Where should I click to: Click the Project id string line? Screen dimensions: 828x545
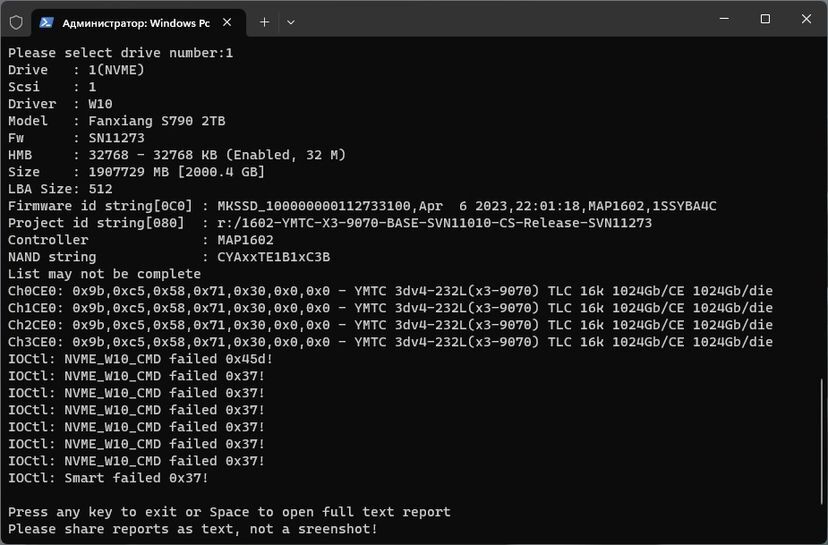point(330,223)
